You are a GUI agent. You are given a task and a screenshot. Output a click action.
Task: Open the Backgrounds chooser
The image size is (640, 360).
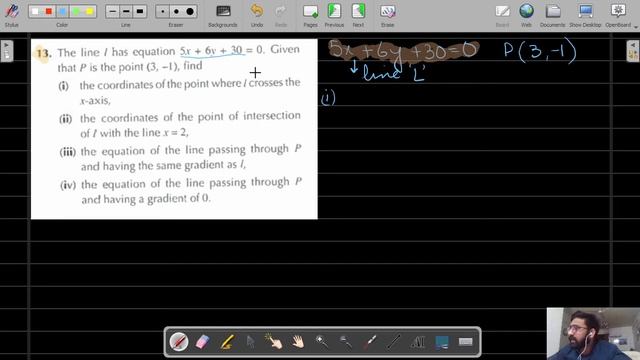(222, 15)
